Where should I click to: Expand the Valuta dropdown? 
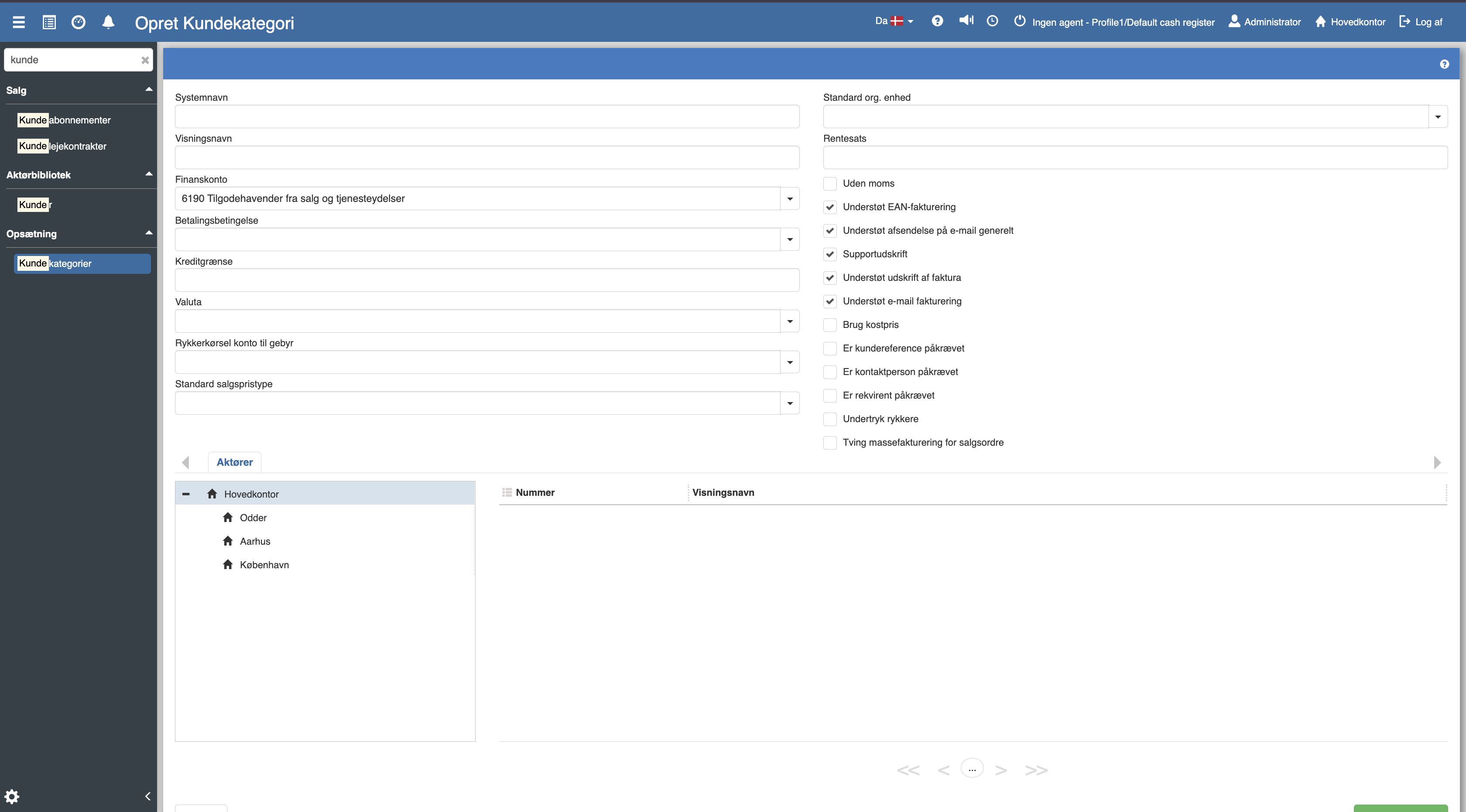coord(789,321)
